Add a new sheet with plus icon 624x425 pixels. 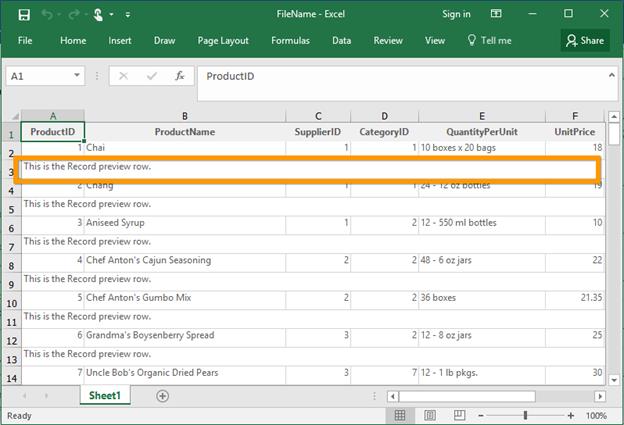(162, 396)
